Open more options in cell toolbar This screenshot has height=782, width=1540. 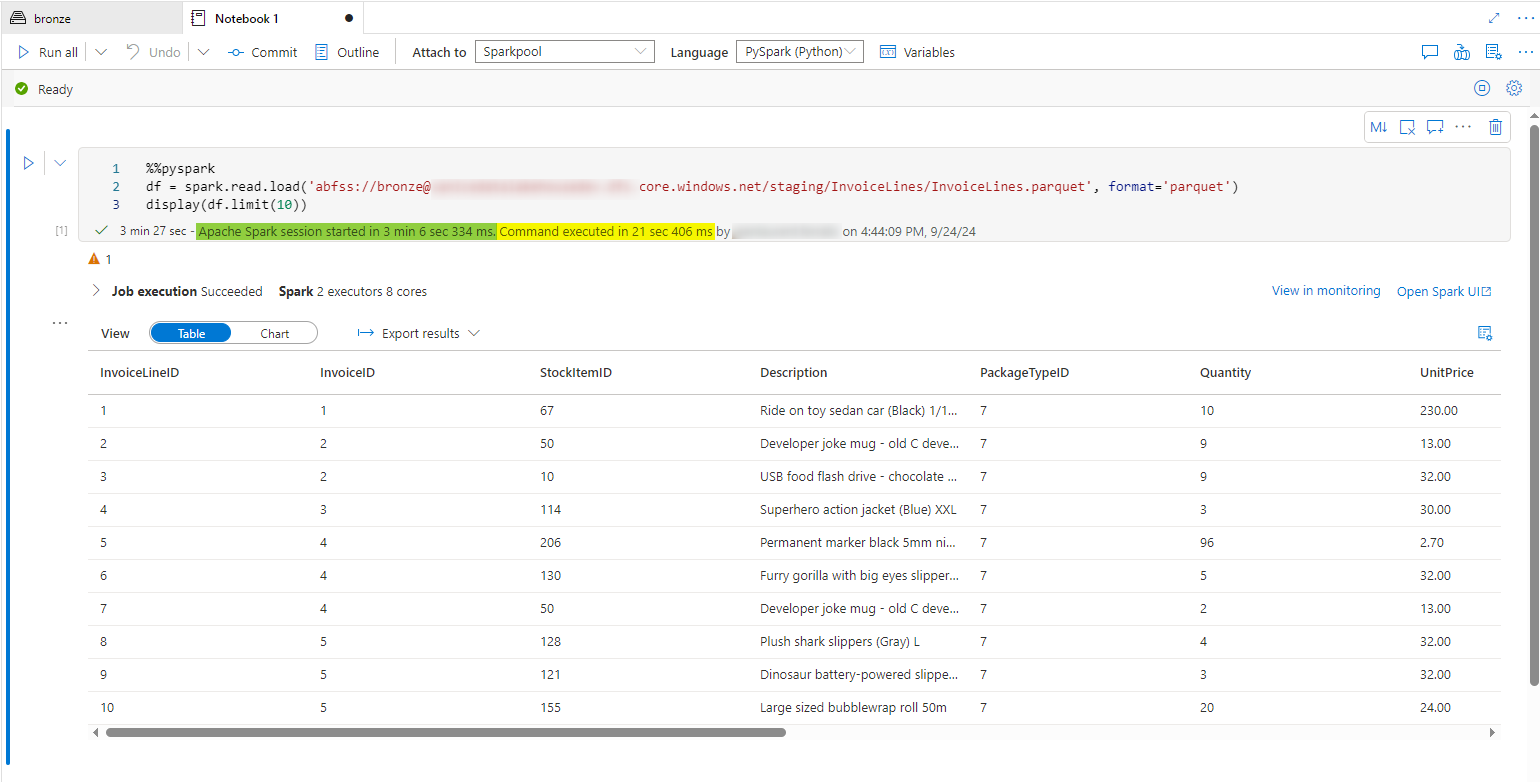(x=1464, y=127)
